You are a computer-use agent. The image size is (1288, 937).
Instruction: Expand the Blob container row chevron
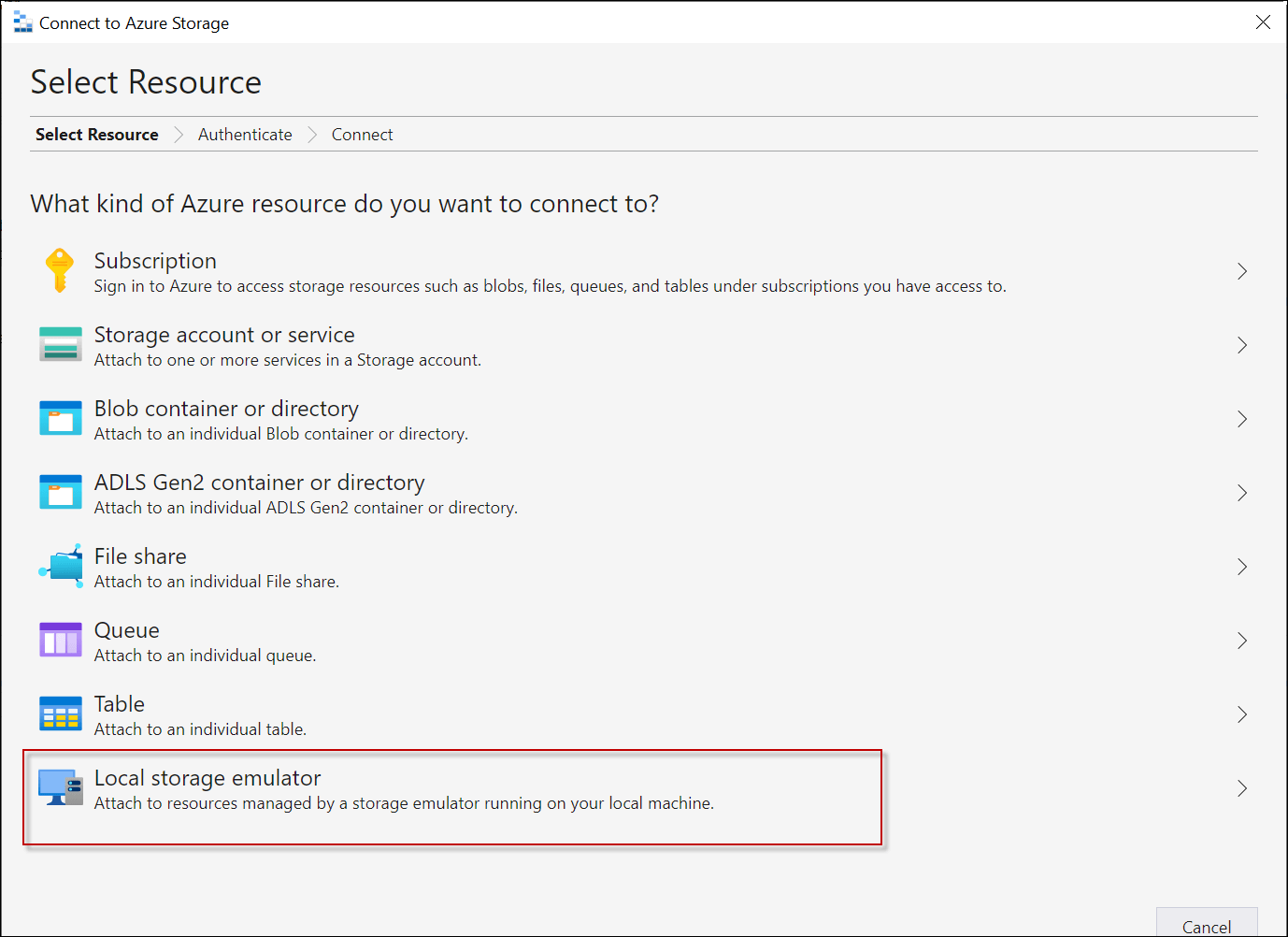pos(1242,419)
